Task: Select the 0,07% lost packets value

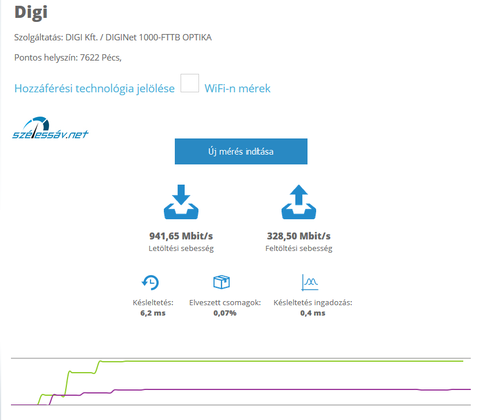Action: 225,313
